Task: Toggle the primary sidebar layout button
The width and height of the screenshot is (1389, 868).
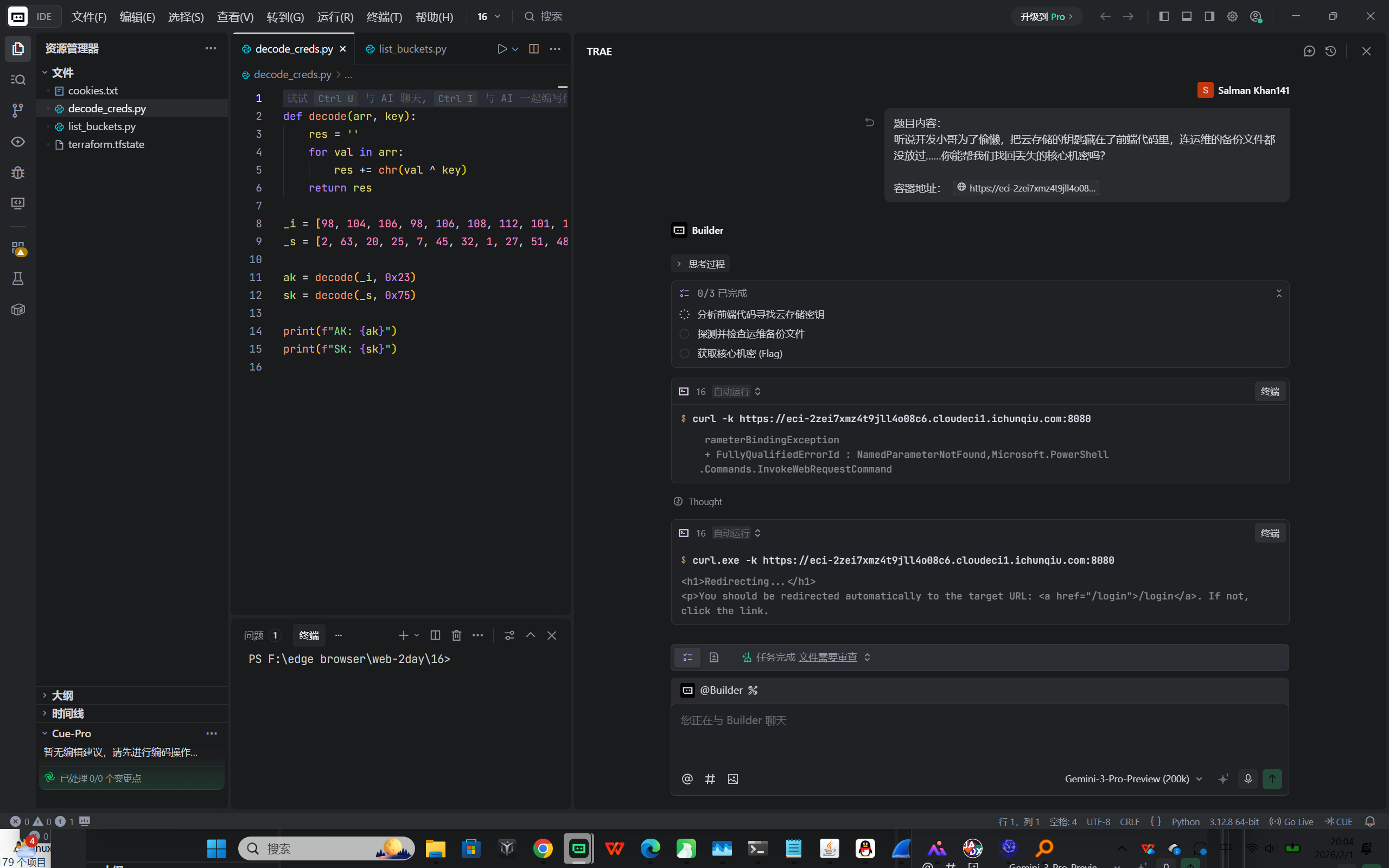Action: [x=1163, y=17]
